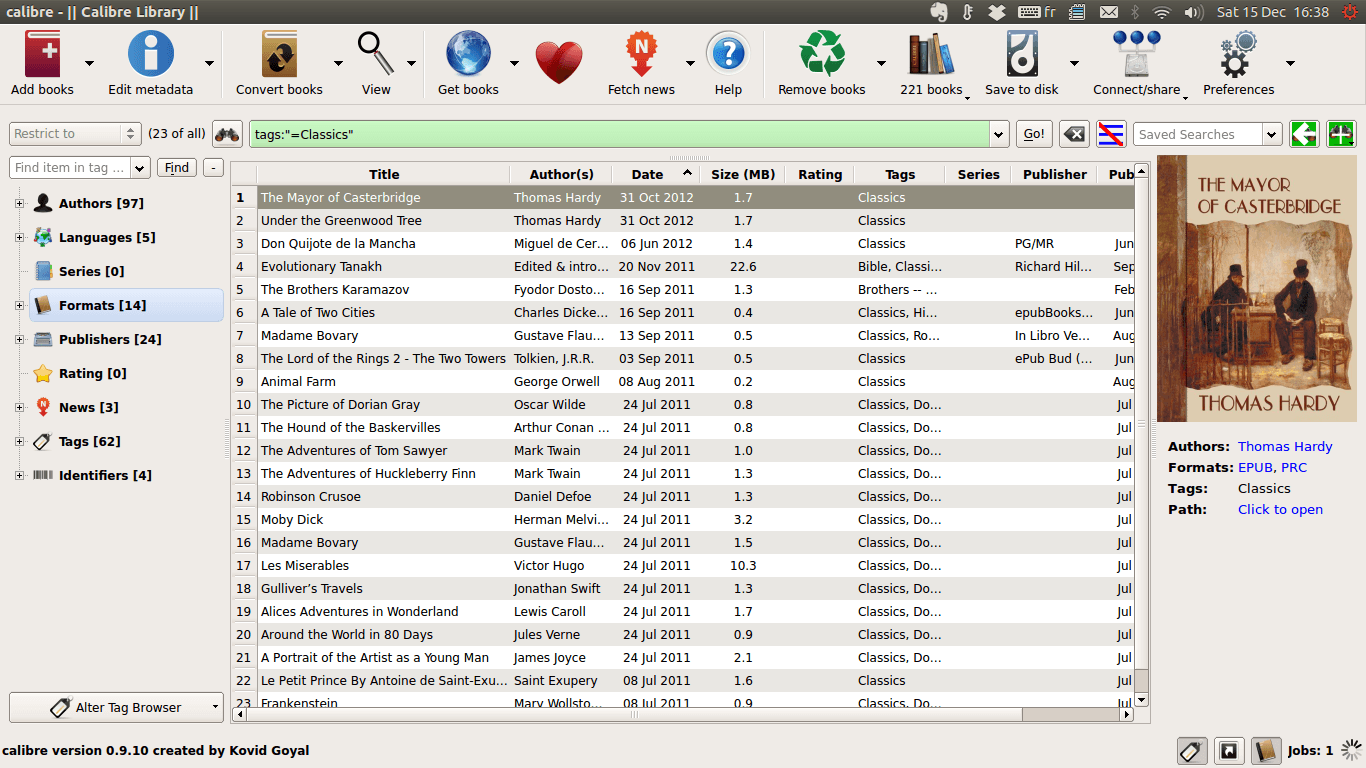Click the Find button in tag browser
The width and height of the screenshot is (1366, 768).
[176, 168]
